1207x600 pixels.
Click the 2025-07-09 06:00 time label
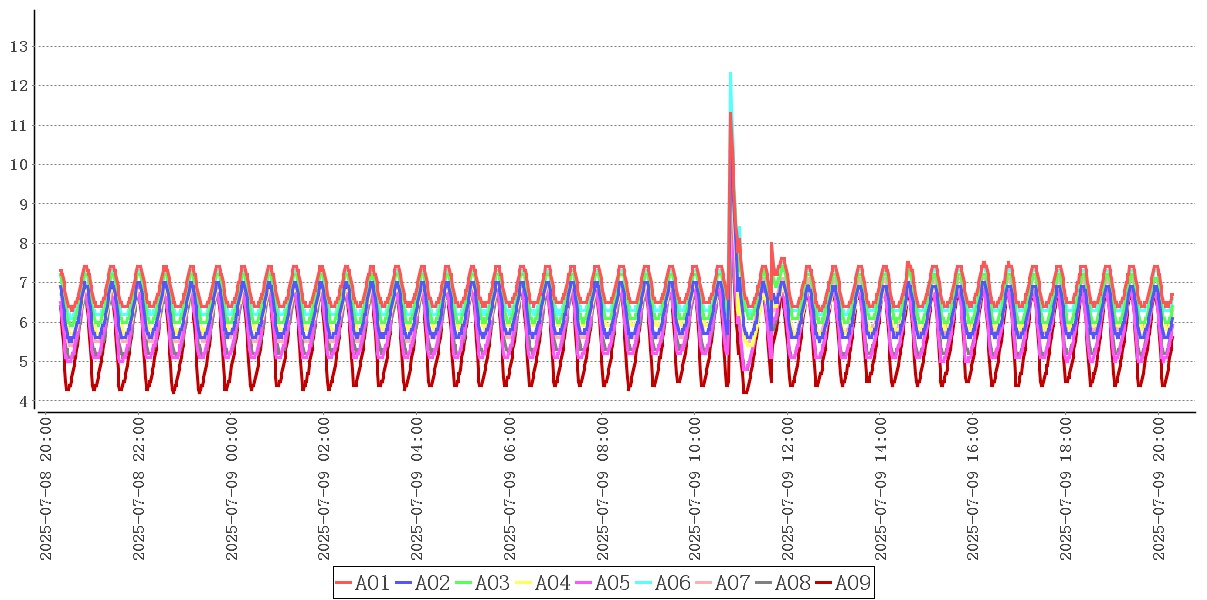pos(510,490)
